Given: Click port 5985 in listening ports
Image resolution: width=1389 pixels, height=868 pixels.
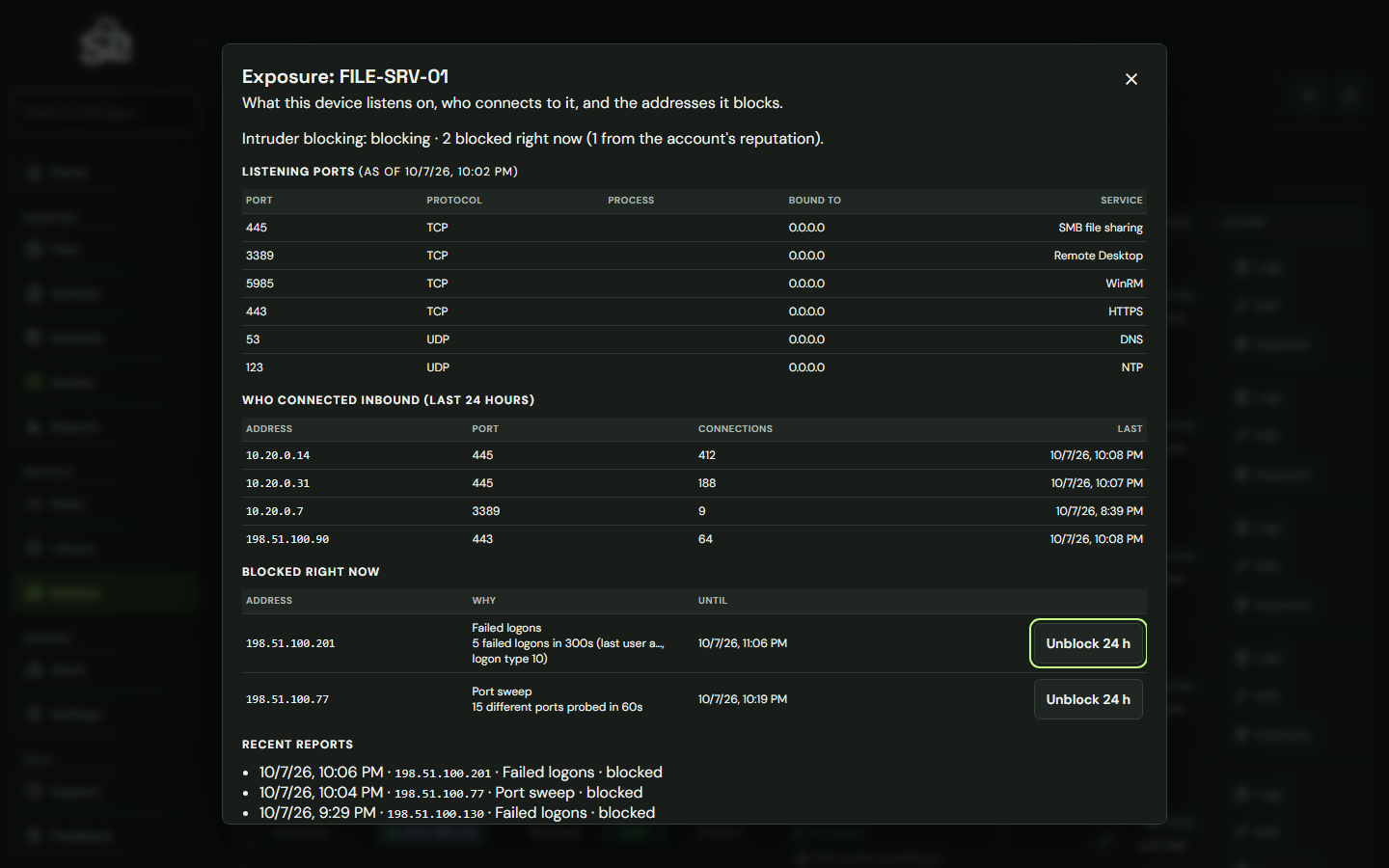Looking at the screenshot, I should coord(259,284).
